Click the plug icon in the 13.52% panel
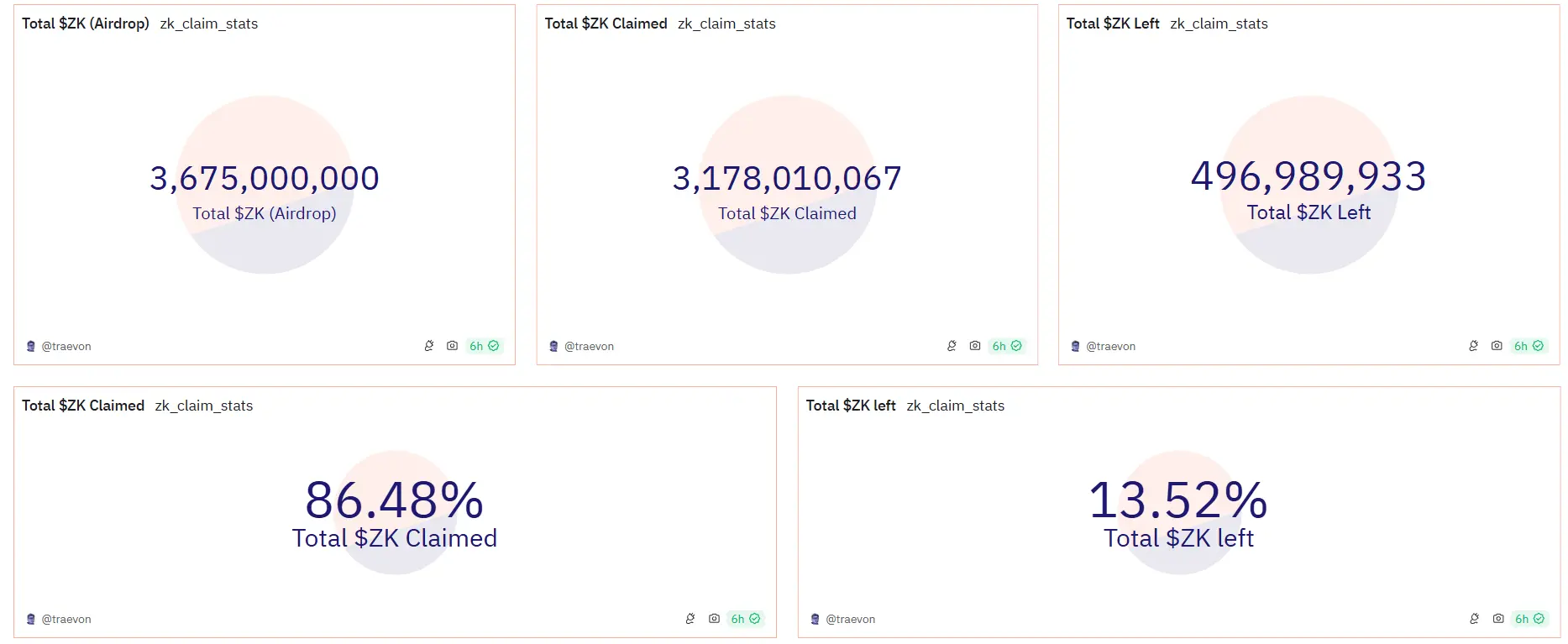Viewport: 1568px width, 644px height. (1474, 619)
